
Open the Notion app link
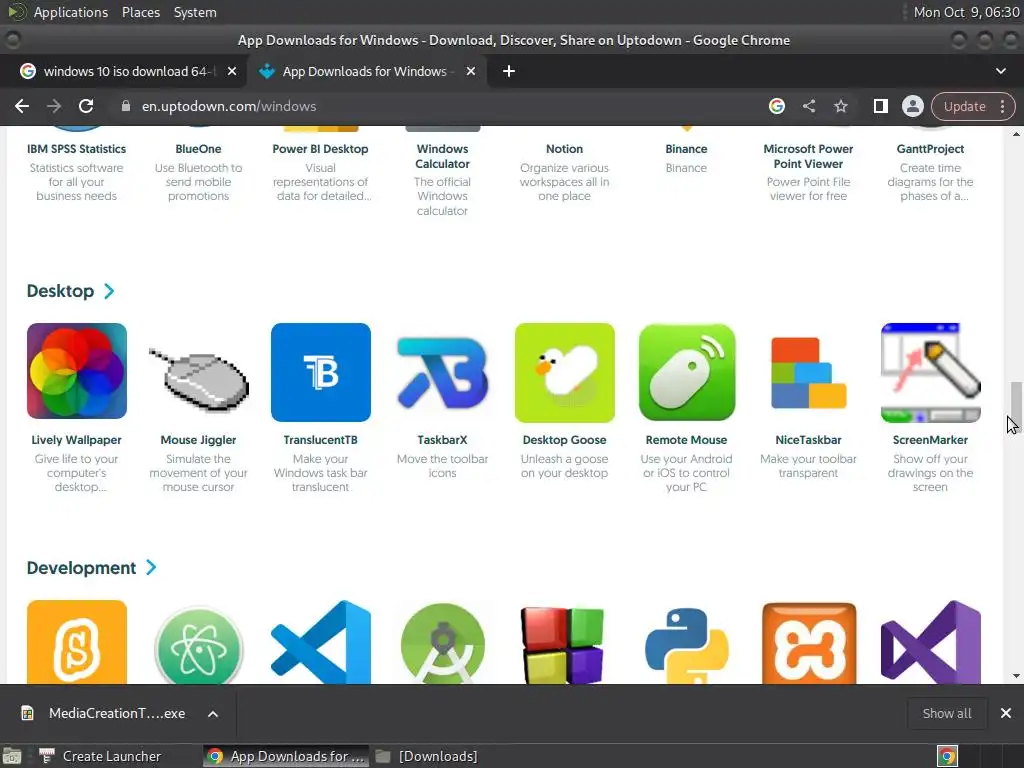564,149
